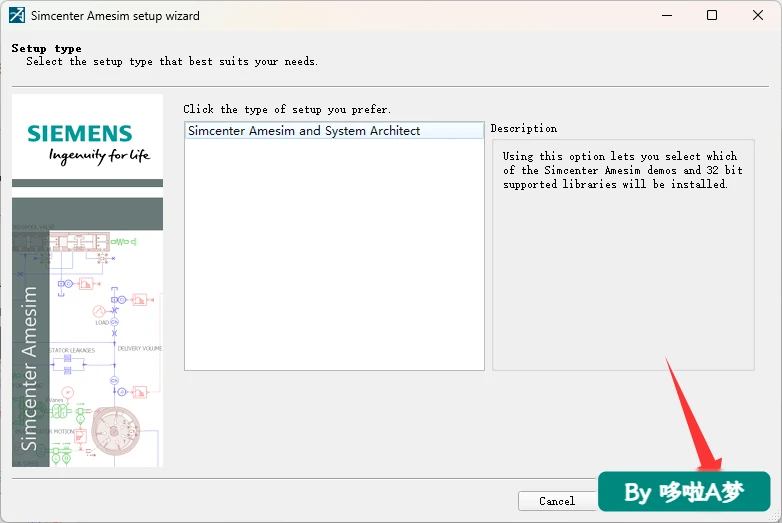Image resolution: width=782 pixels, height=523 pixels.
Task: Click the 'Ingenuity for life' tagline
Action: point(99,156)
